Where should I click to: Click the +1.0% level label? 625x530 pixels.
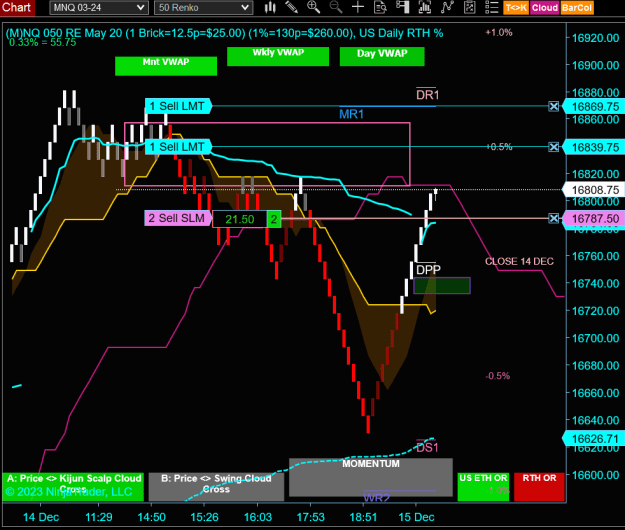tap(499, 33)
